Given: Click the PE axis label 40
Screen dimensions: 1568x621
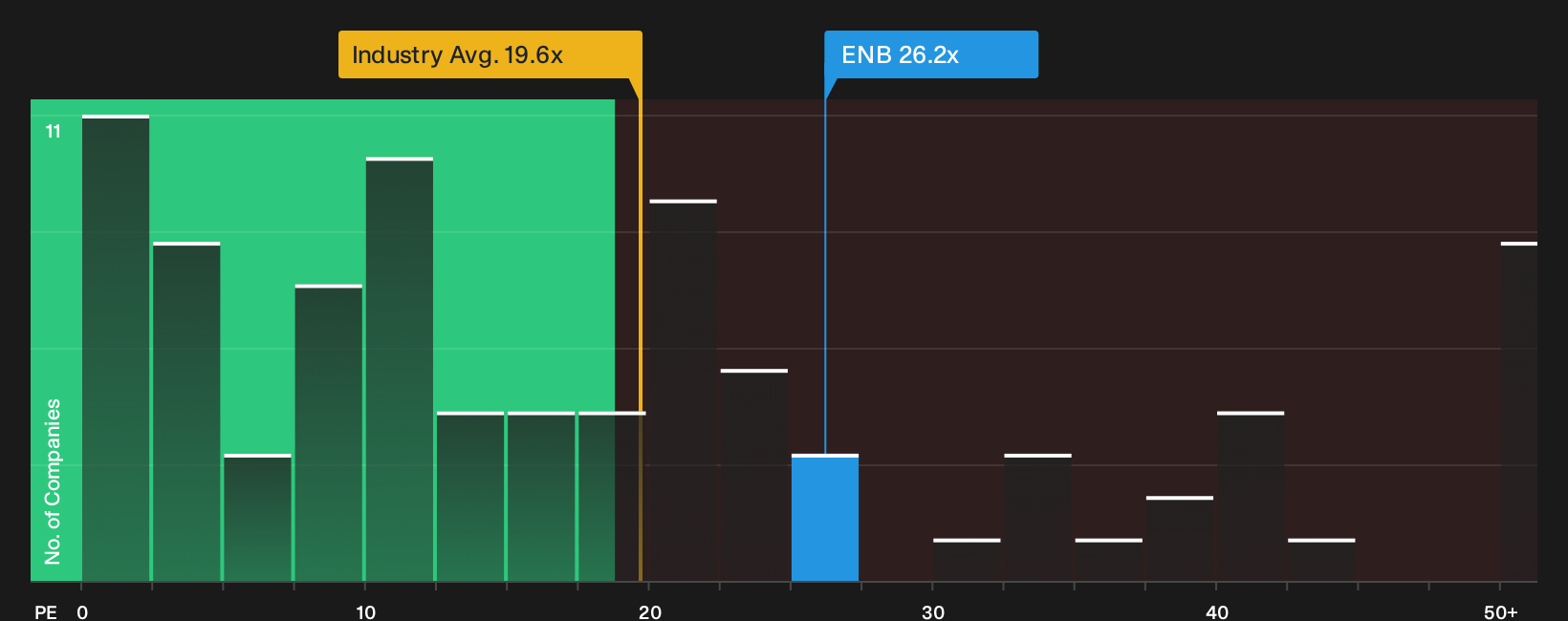Looking at the screenshot, I should point(1216,612).
